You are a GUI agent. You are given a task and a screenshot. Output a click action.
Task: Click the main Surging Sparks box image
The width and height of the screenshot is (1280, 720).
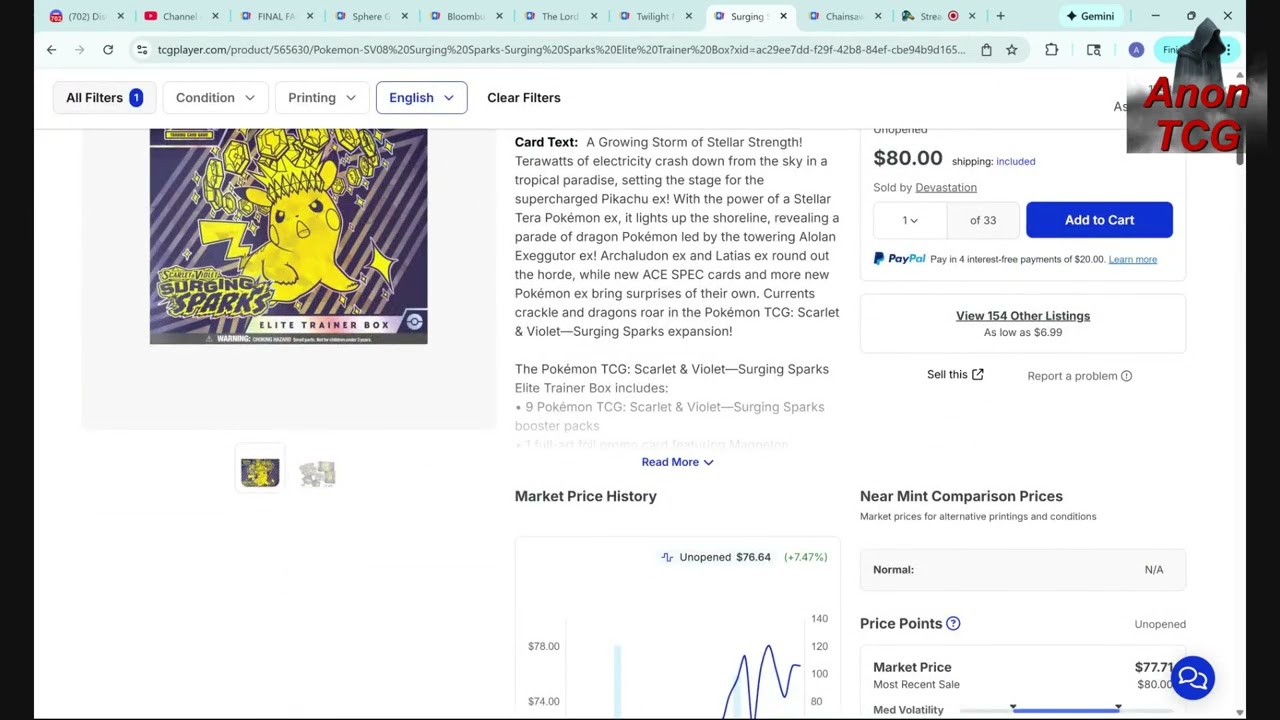[288, 236]
